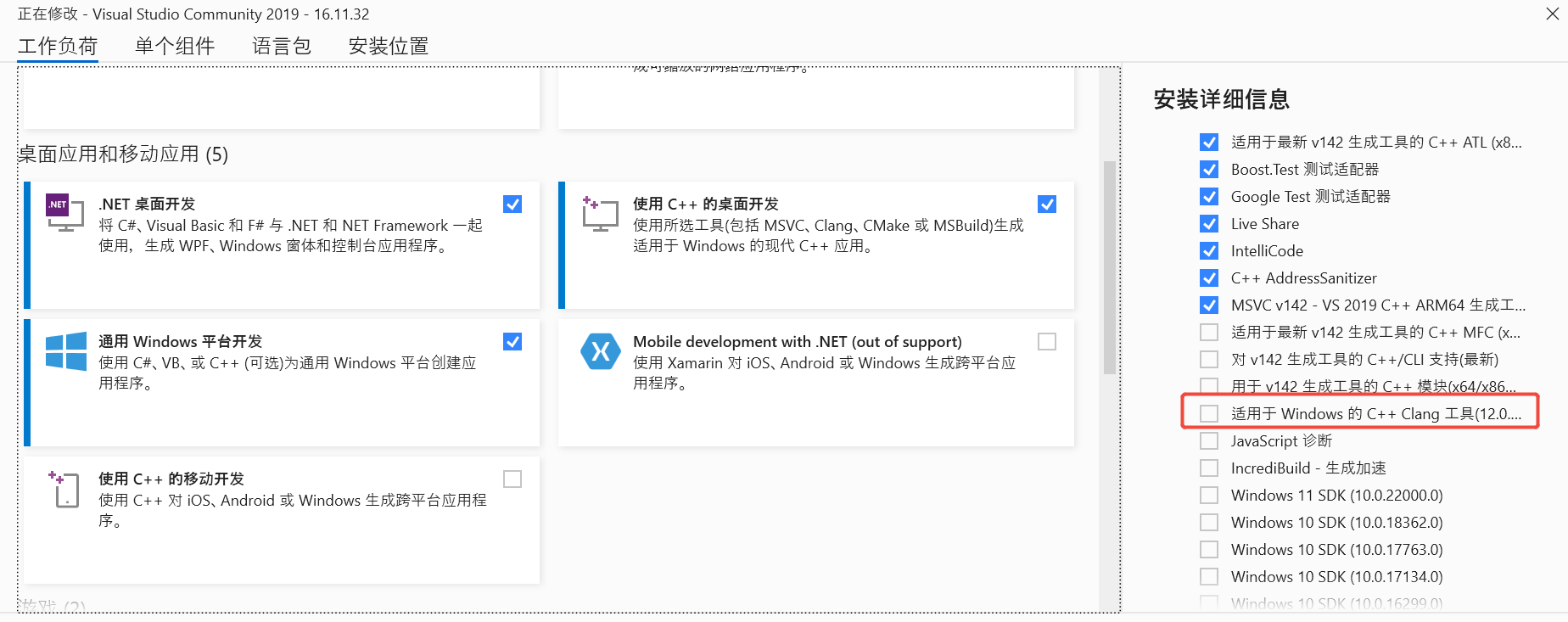Click the 桌面应用和移动应用 (5) section heading
This screenshot has height=622, width=1568.
(123, 154)
